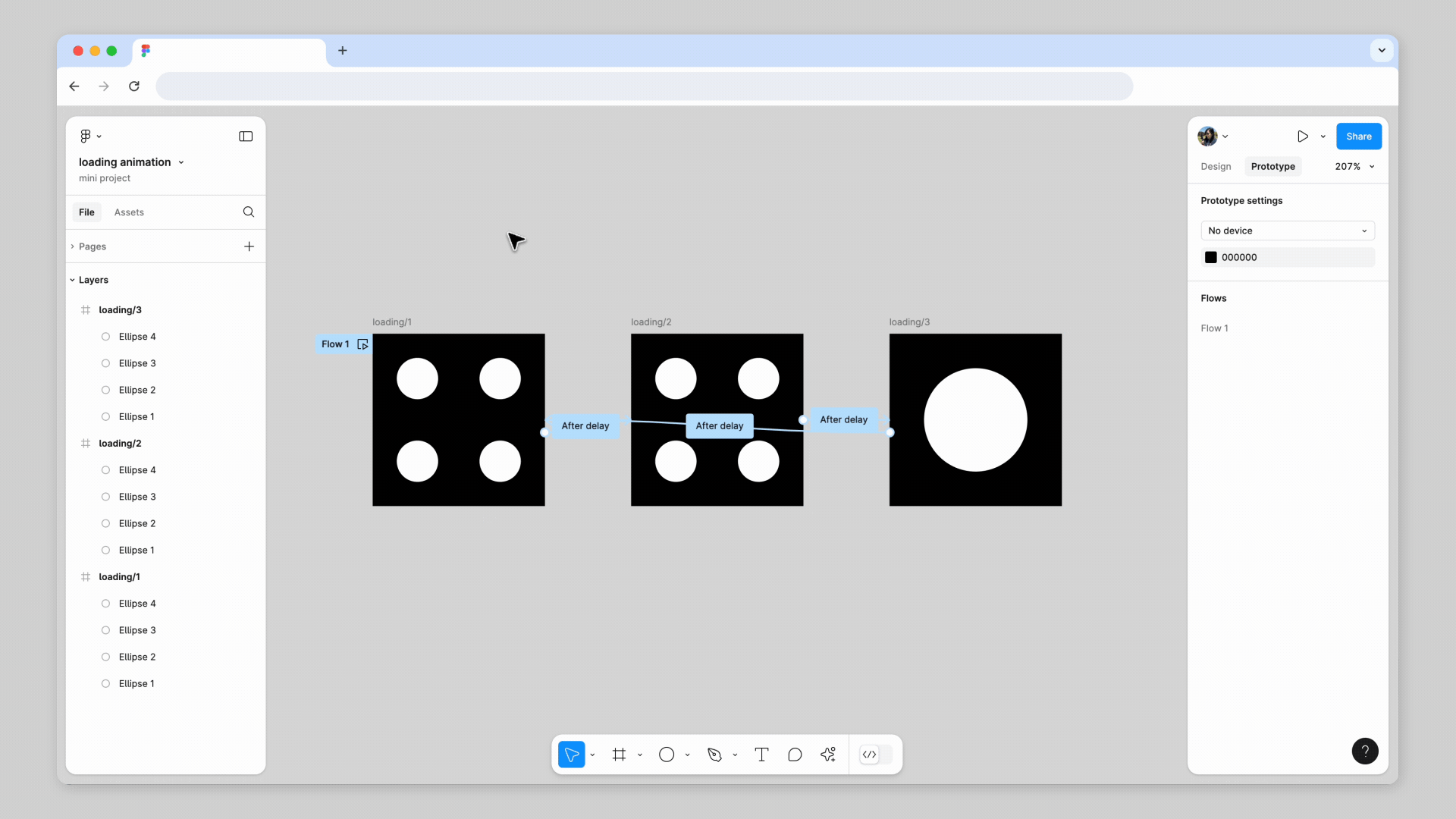Screen dimensions: 1456x819
Task: Select the Move tool in toolbar
Action: [571, 755]
